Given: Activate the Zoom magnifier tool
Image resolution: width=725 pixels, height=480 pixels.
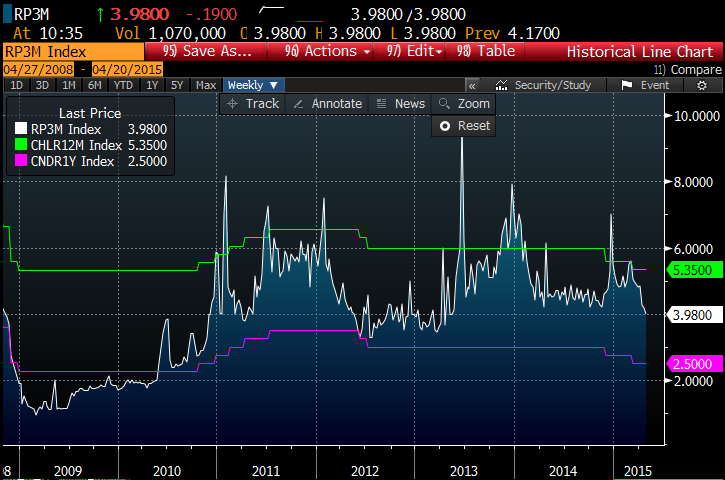Looking at the screenshot, I should point(464,104).
